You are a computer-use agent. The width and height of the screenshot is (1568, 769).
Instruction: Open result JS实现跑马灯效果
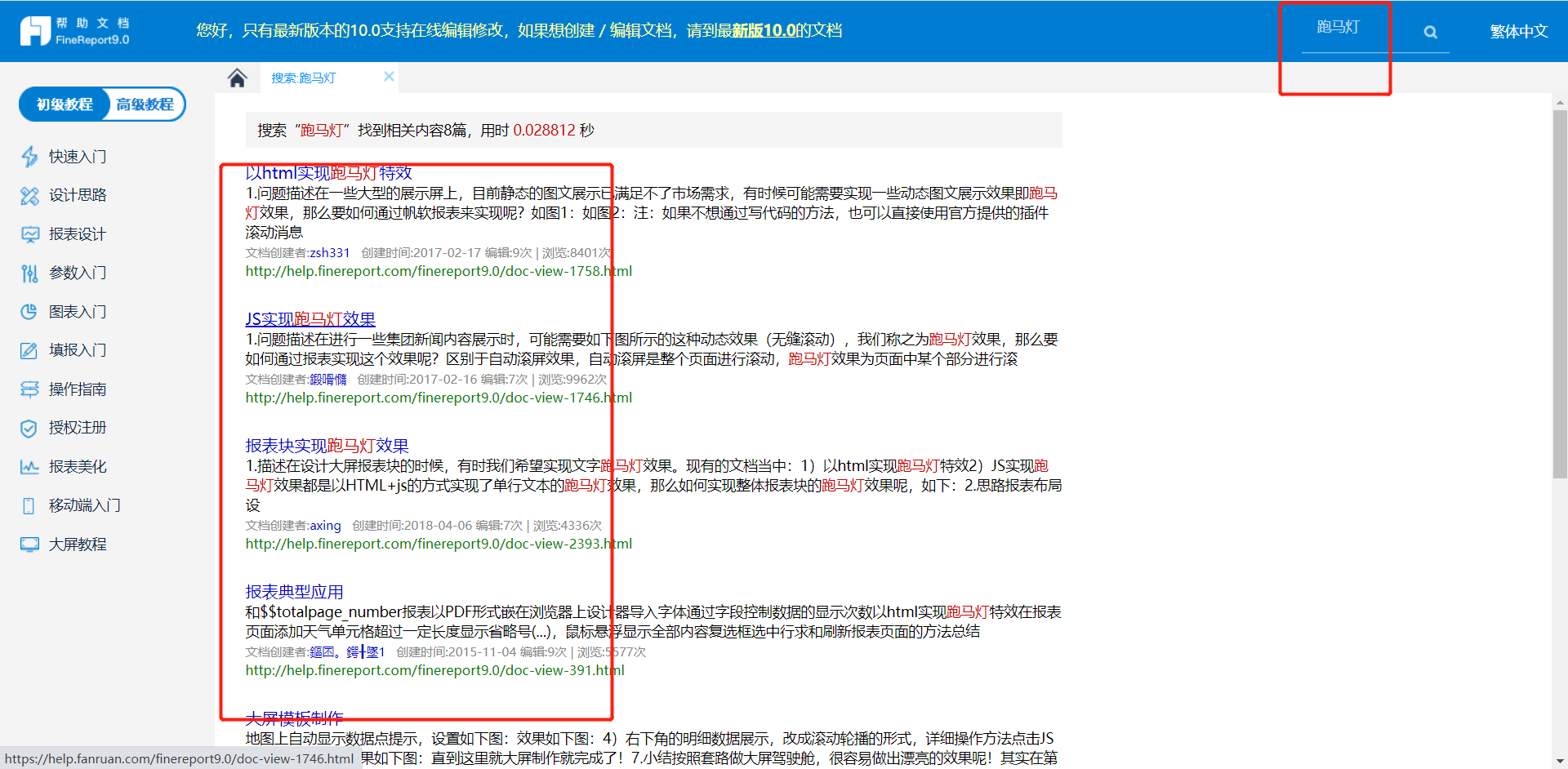[310, 319]
